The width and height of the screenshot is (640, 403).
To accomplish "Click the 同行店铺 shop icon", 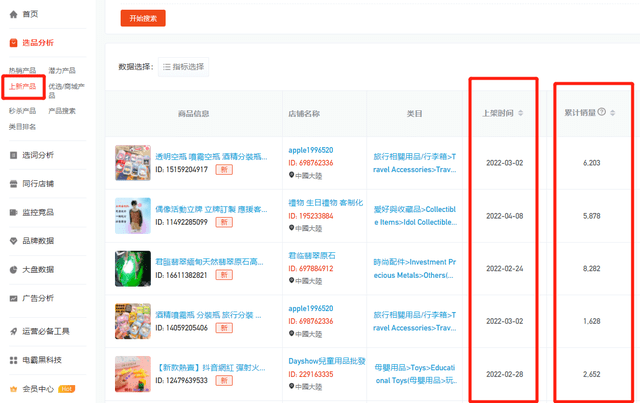I will (x=13, y=184).
